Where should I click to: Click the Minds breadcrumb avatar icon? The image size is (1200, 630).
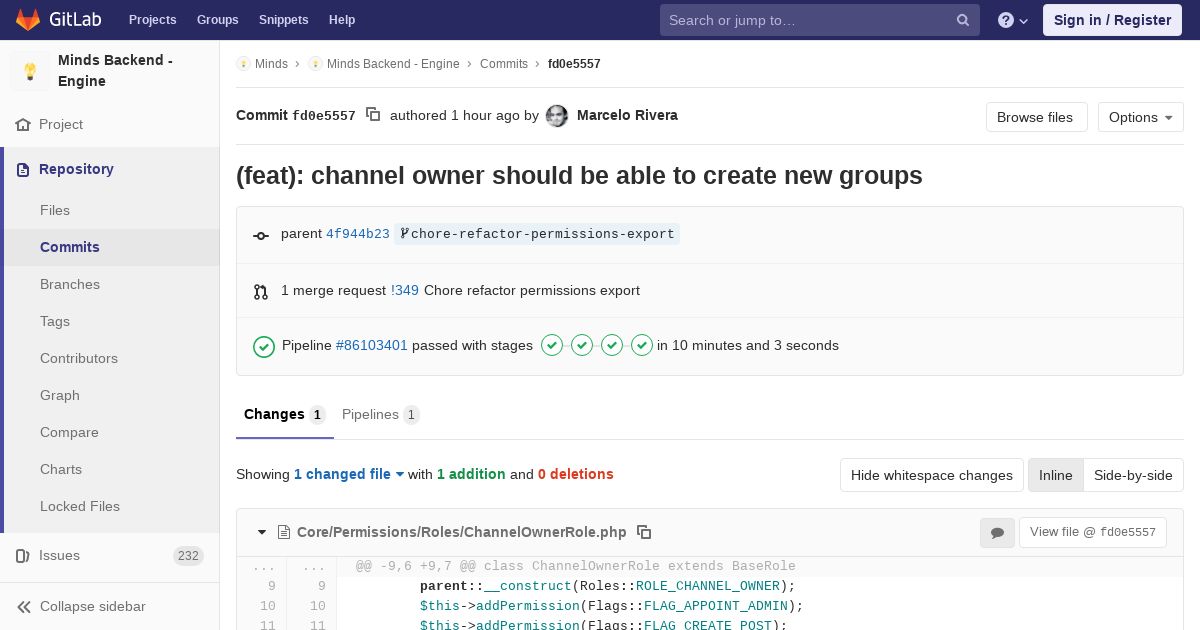(x=243, y=64)
